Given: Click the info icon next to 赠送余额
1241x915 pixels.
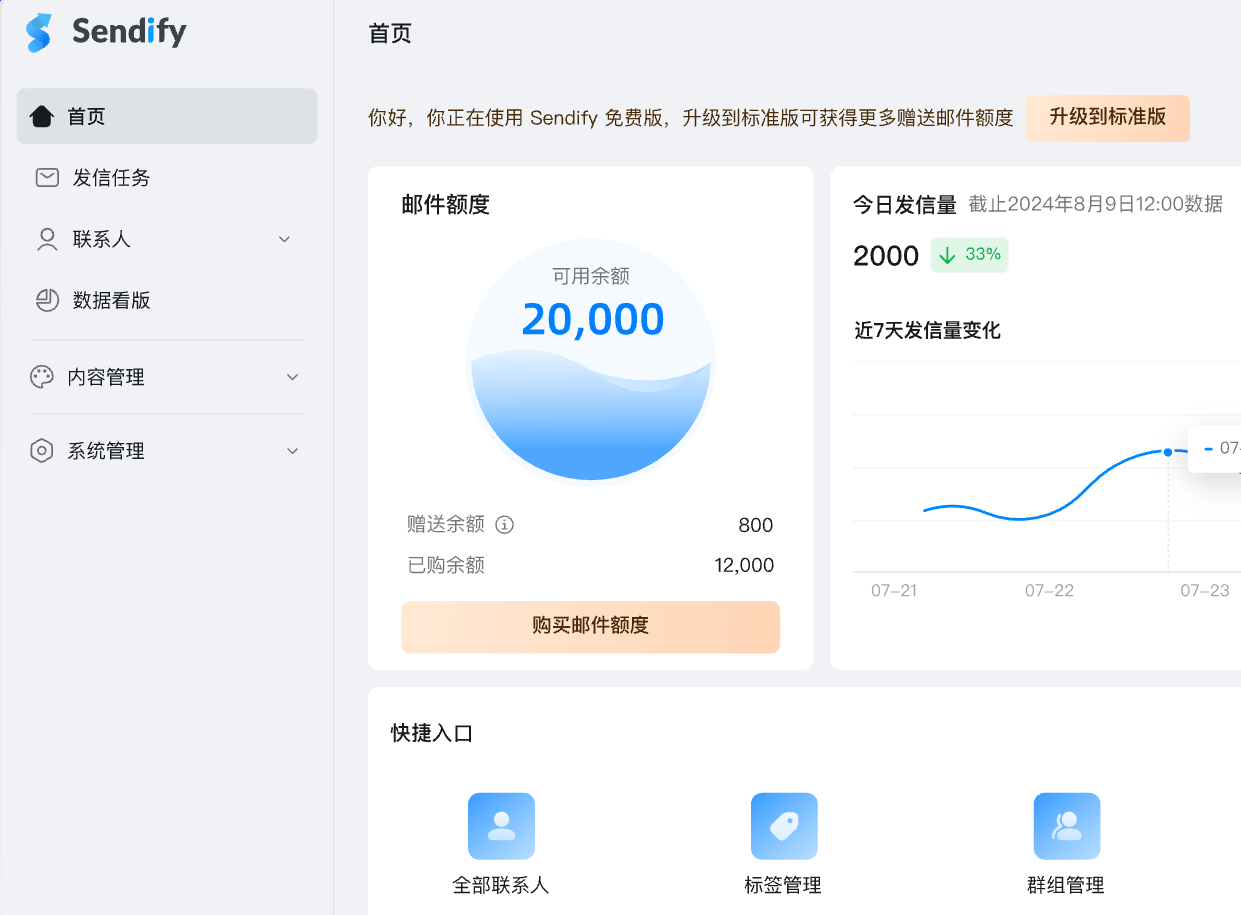Looking at the screenshot, I should pyautogui.click(x=505, y=525).
